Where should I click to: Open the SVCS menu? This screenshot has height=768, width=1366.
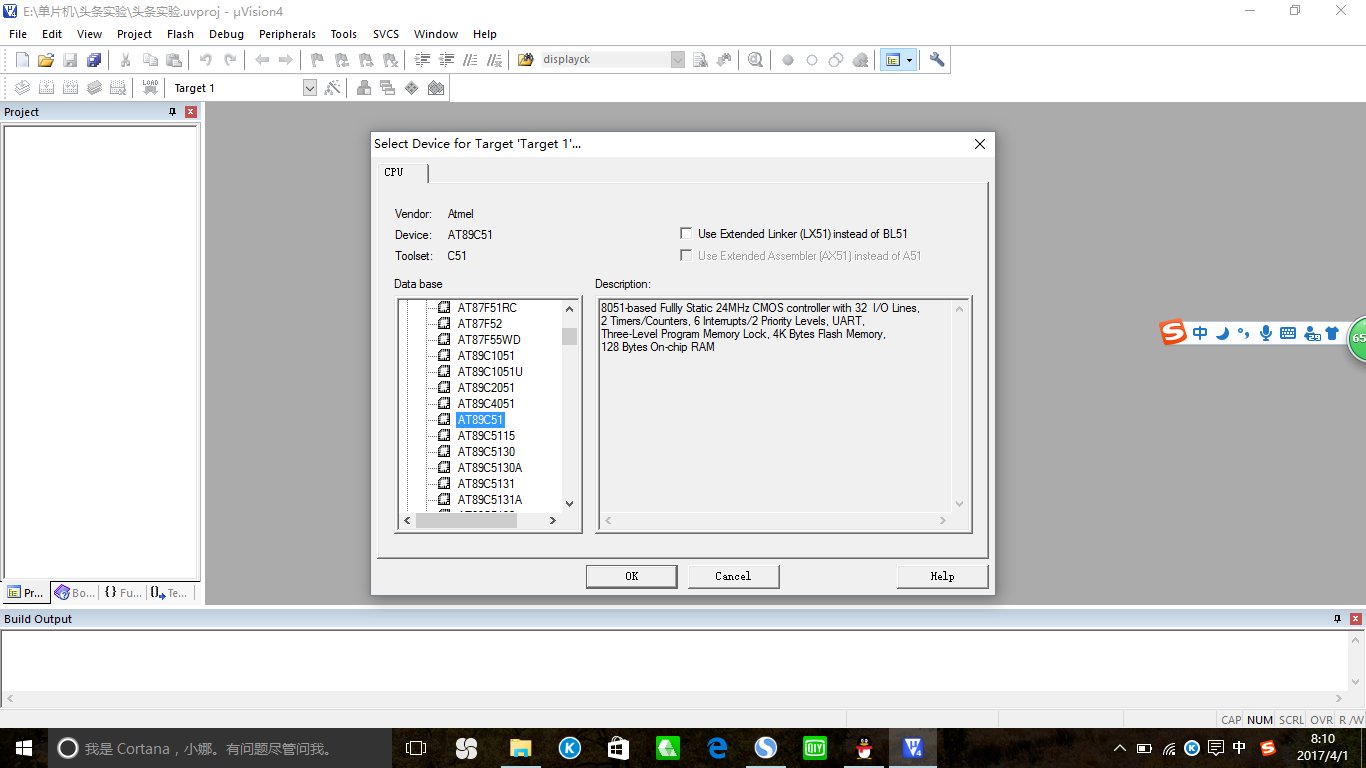coord(386,34)
